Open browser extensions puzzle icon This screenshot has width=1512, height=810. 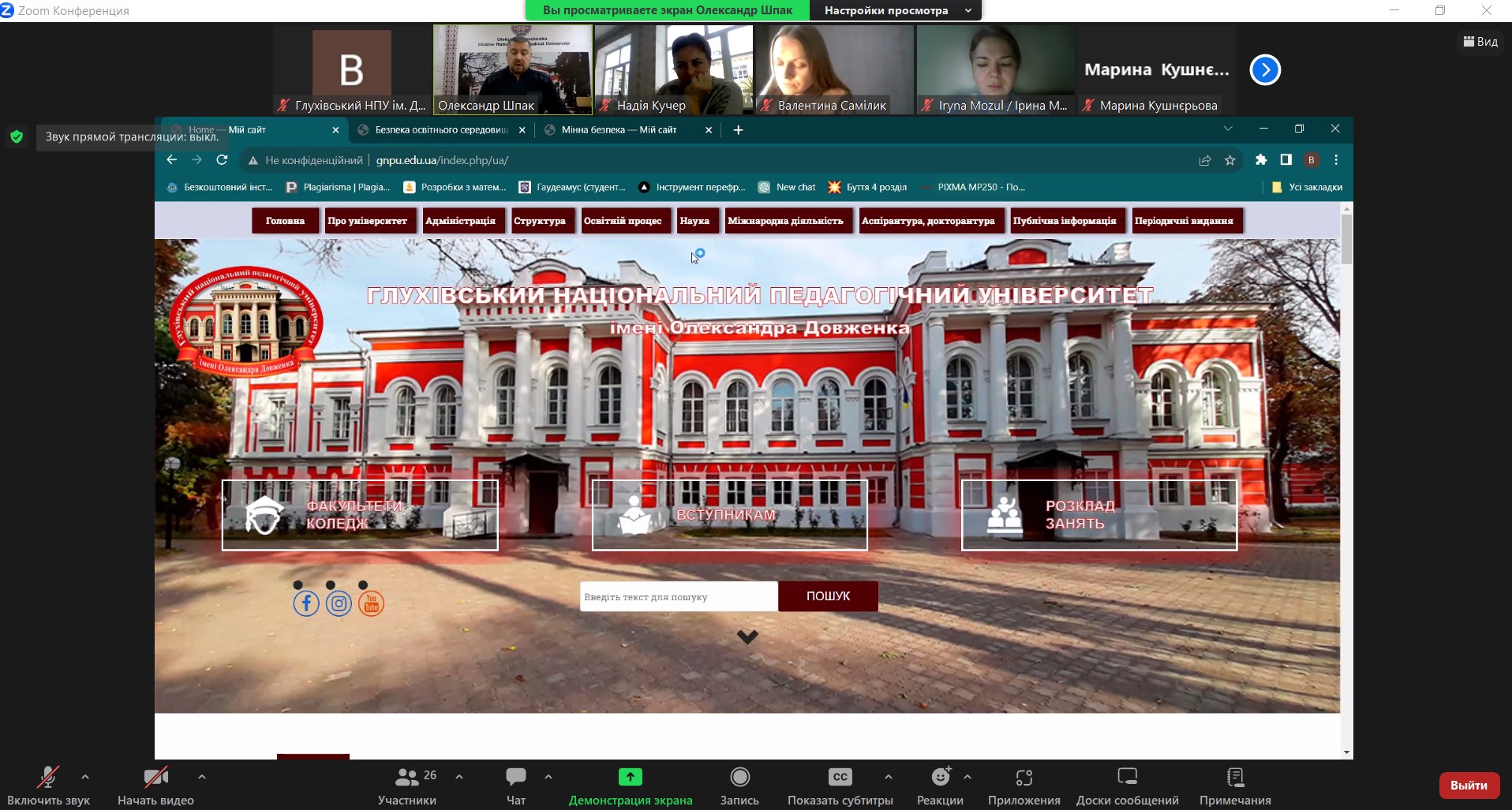[x=1261, y=160]
